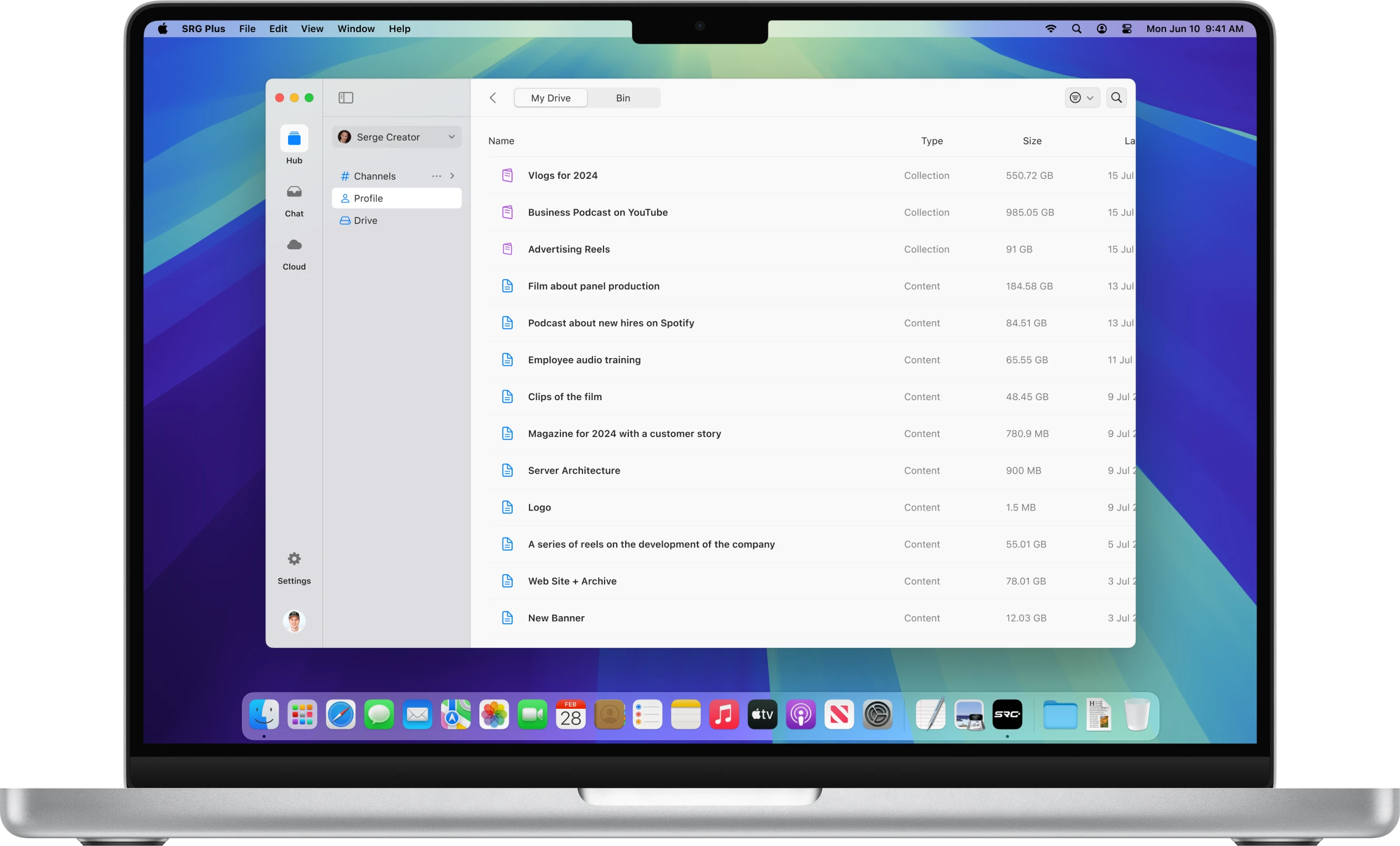
Task: Click the 780.9 MB size value
Action: (1027, 434)
